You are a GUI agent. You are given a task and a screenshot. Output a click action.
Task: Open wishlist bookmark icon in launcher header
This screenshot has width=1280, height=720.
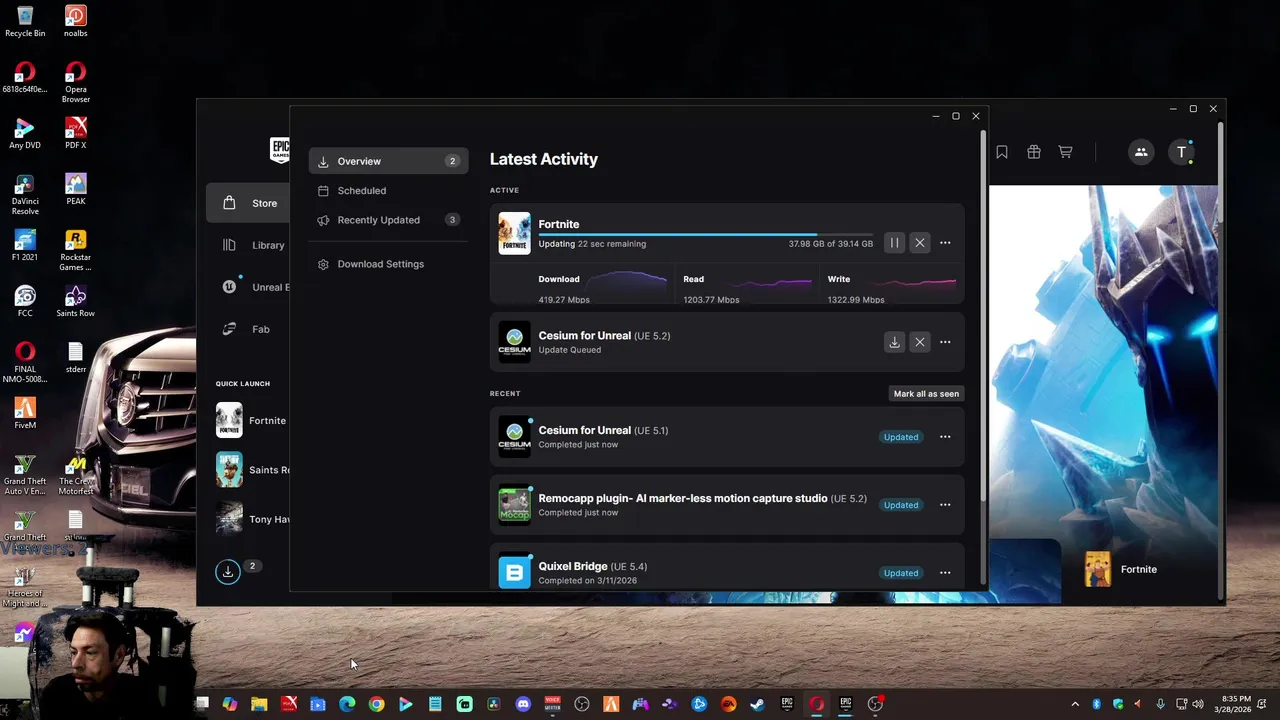pos(1002,152)
